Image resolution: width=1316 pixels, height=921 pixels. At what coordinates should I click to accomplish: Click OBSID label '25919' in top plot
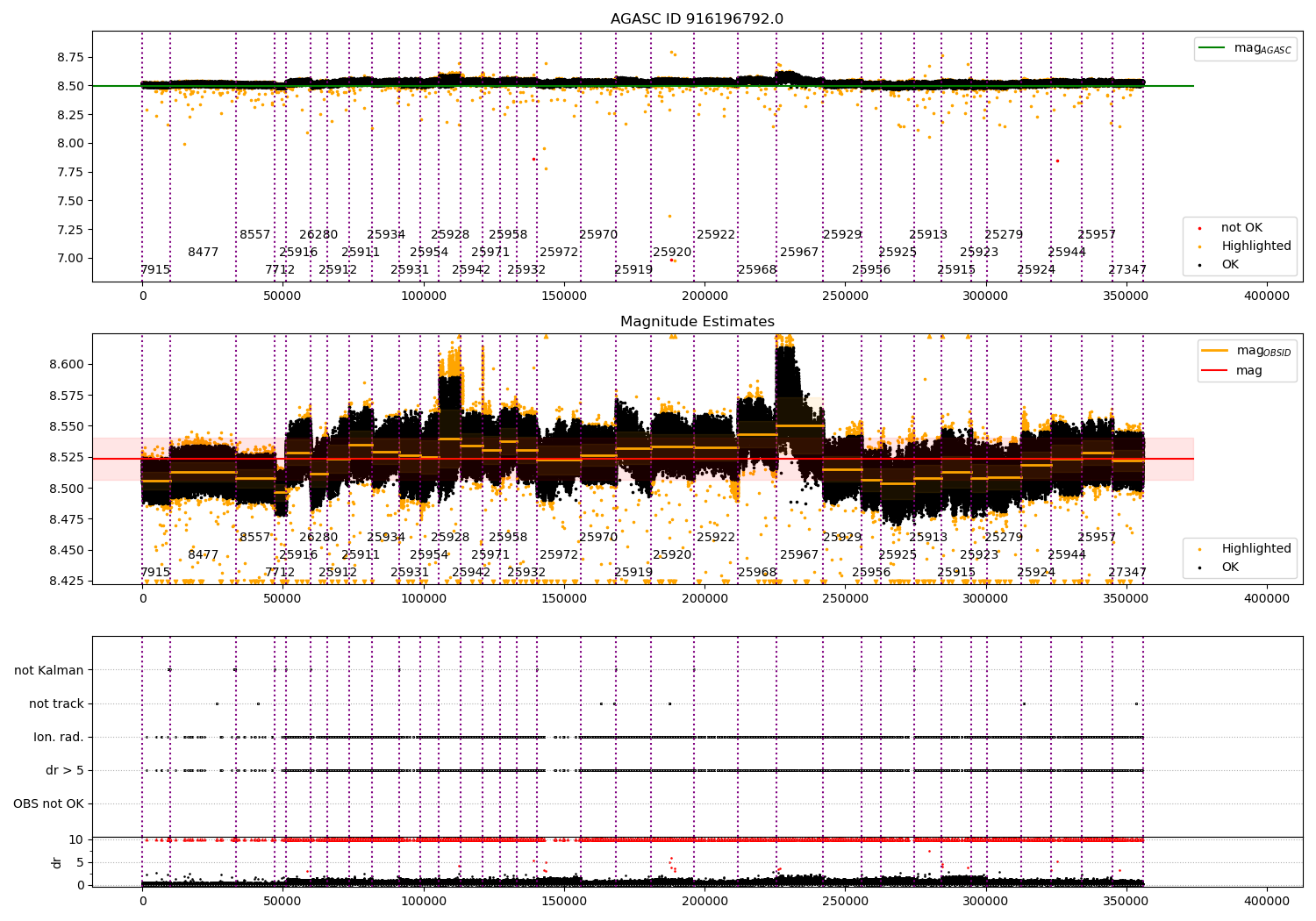633,269
